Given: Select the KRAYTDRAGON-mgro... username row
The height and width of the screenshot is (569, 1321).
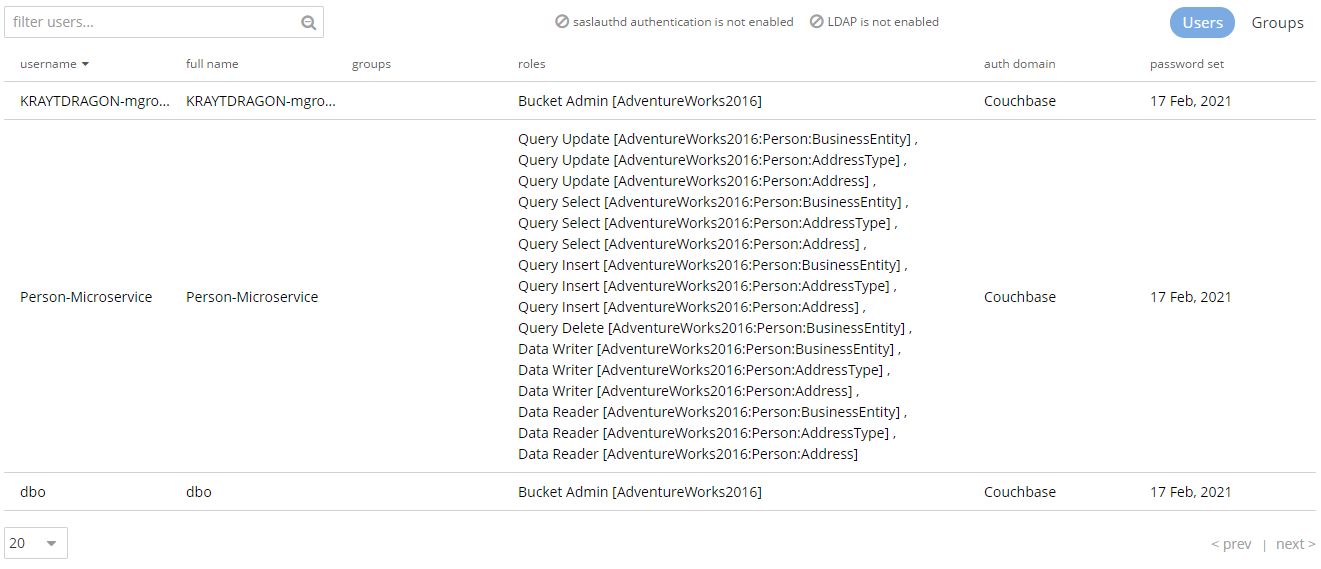Looking at the screenshot, I should tap(95, 101).
